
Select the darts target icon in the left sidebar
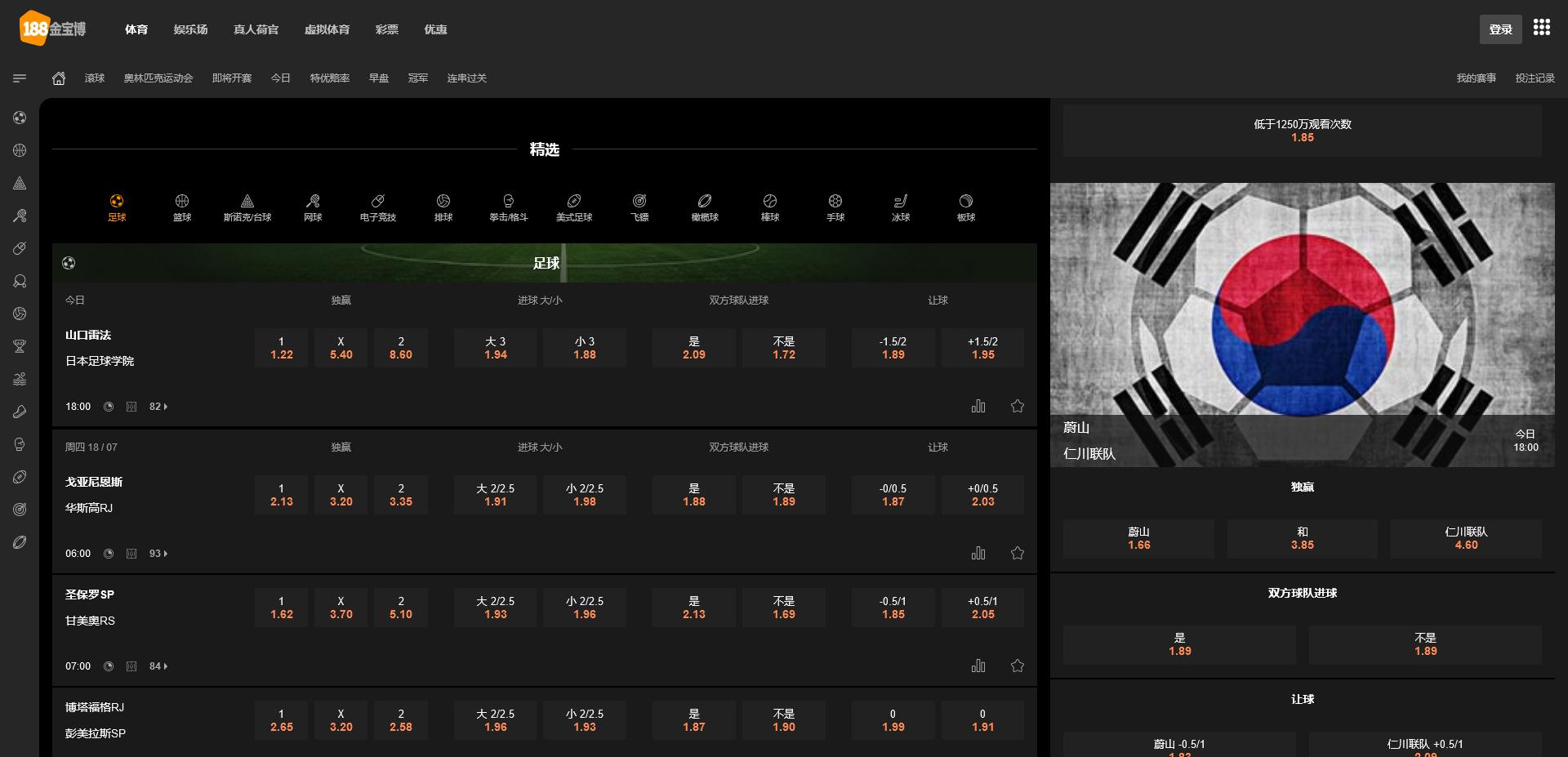20,510
